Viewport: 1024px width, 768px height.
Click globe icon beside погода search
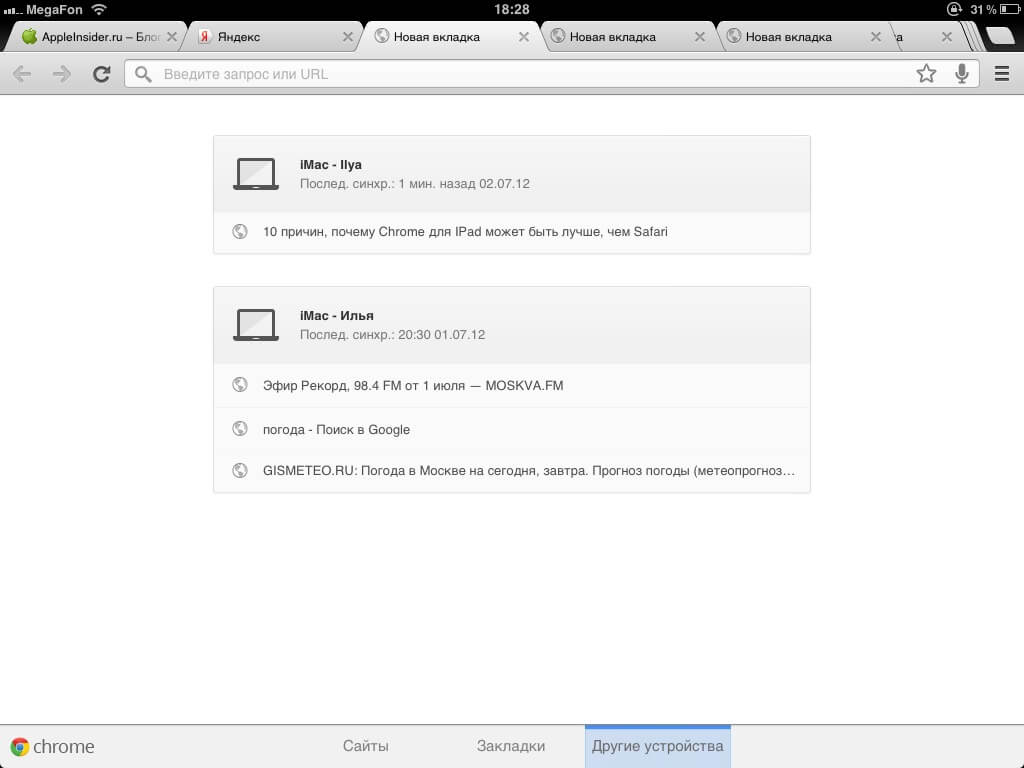pos(240,428)
